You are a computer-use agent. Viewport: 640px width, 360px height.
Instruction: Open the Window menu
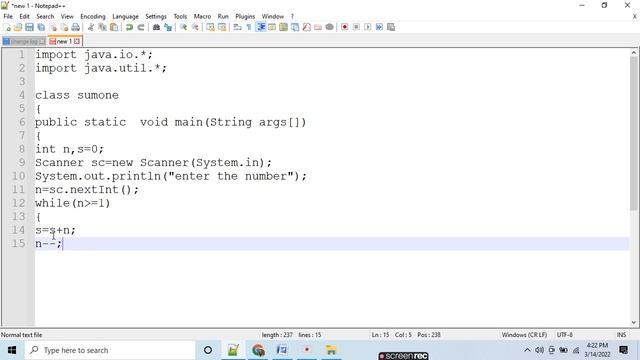273,16
